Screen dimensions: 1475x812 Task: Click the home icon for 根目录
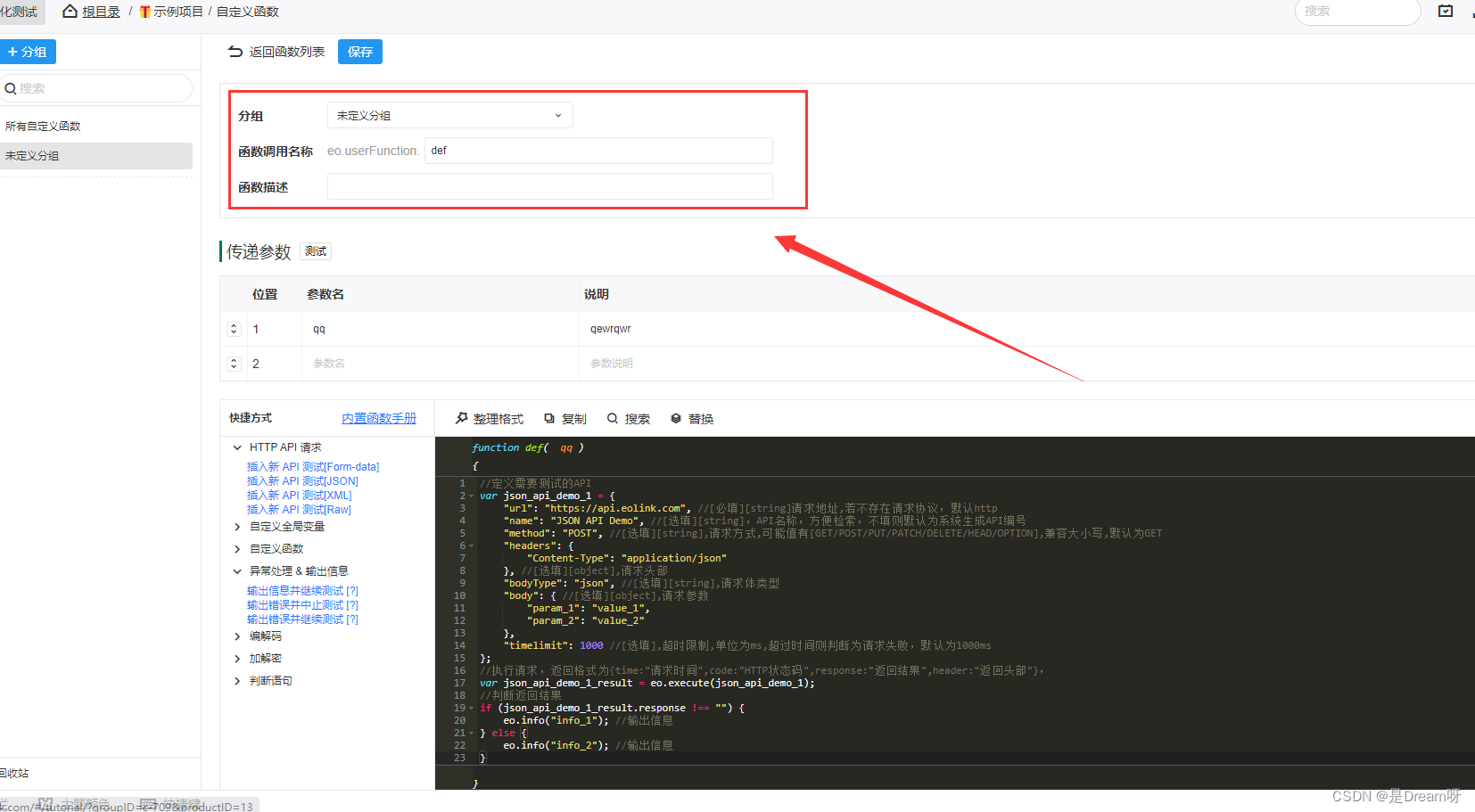(70, 12)
